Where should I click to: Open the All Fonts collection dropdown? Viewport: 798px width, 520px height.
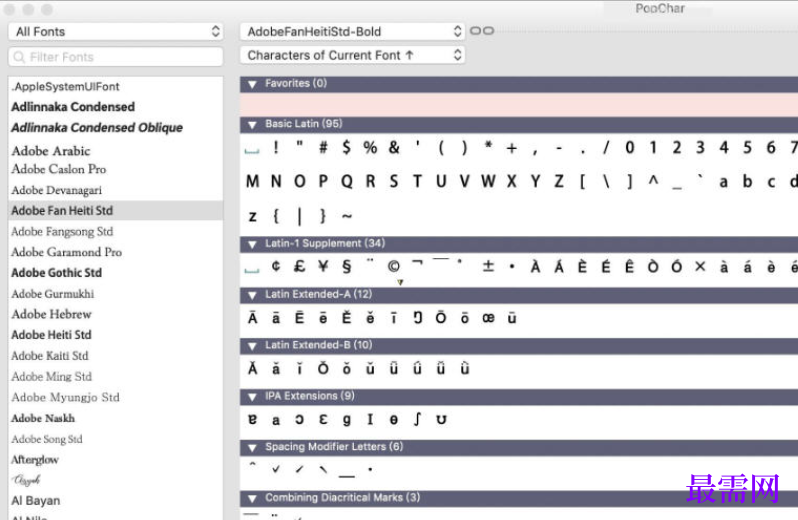click(x=116, y=32)
